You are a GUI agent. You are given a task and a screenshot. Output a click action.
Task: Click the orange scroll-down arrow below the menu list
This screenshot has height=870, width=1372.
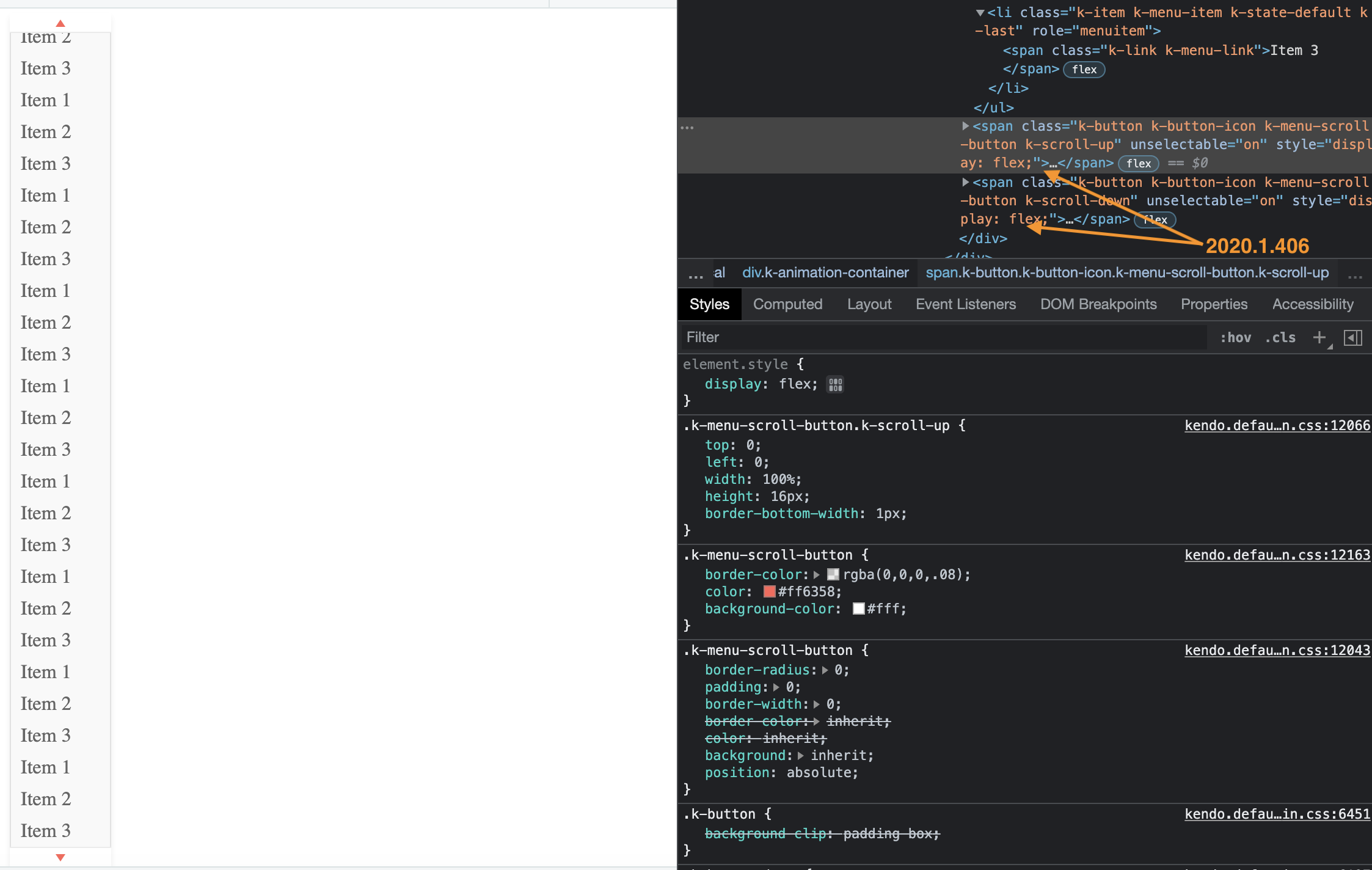[x=60, y=858]
